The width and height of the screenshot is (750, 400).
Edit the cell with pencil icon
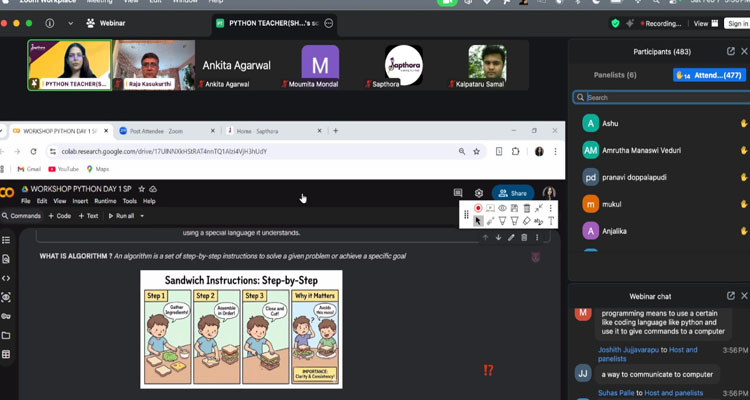pos(511,237)
